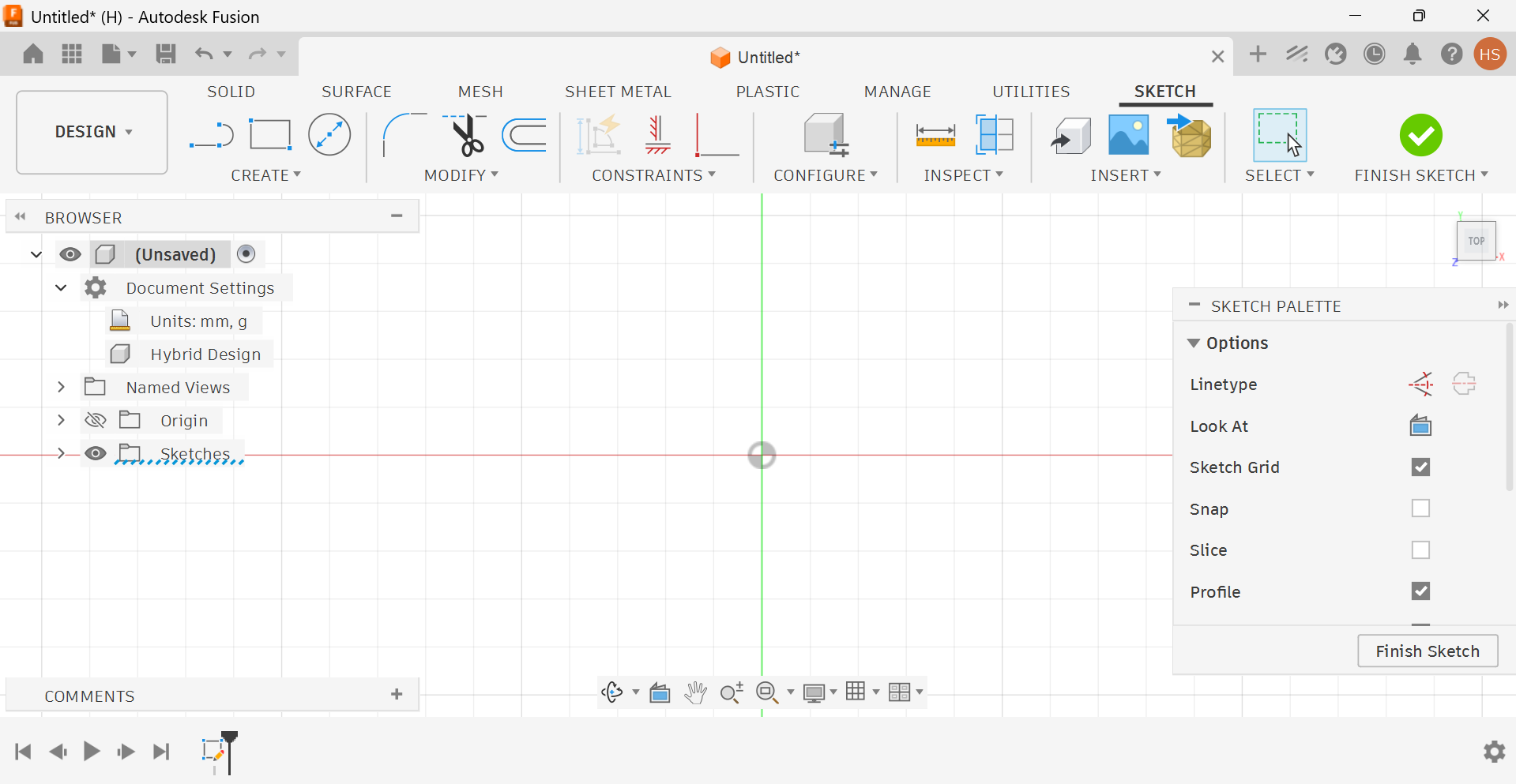
Task: Select the Line sketch tool
Action: click(212, 136)
